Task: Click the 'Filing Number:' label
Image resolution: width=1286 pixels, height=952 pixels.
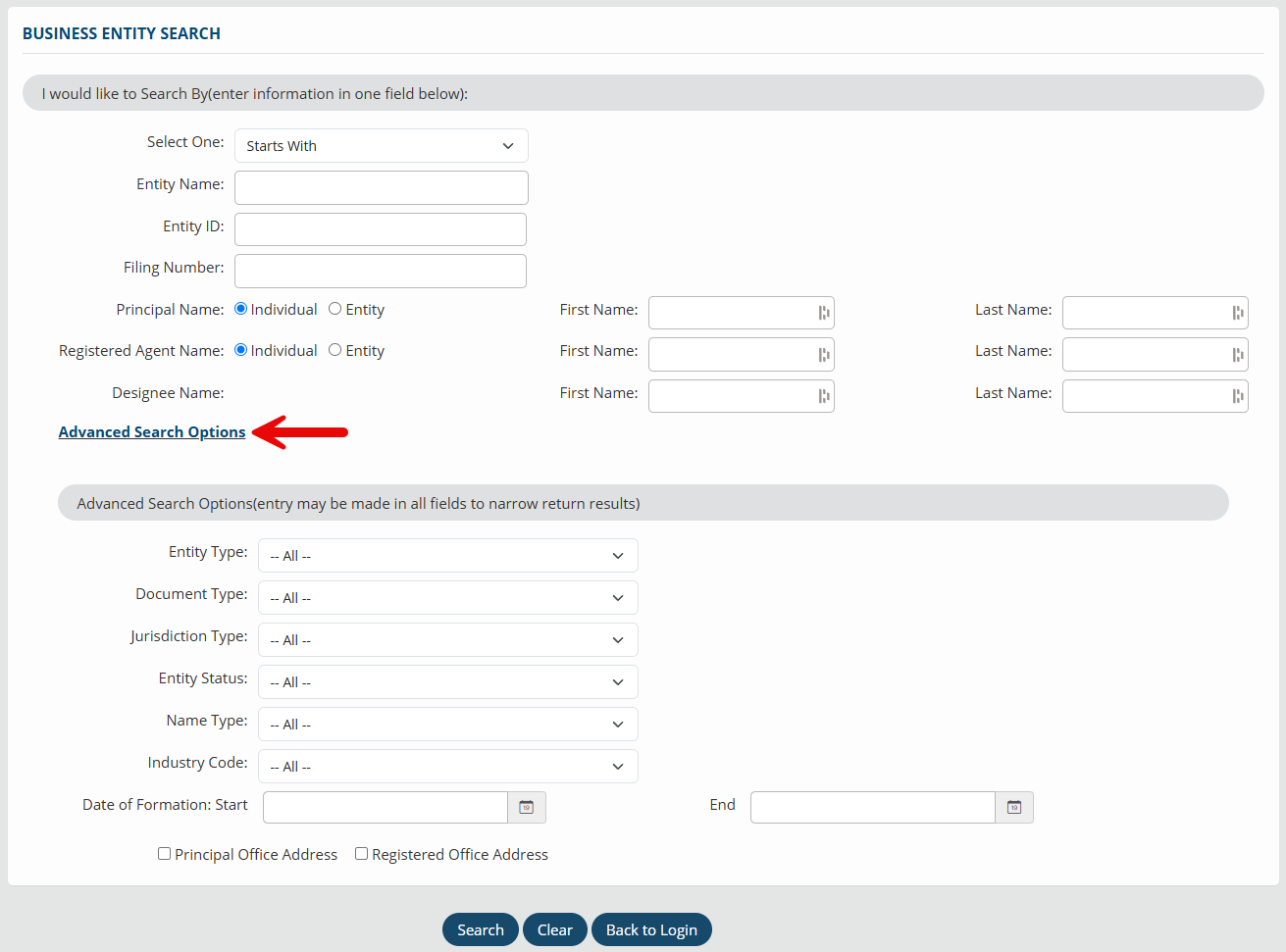Action: point(174,268)
